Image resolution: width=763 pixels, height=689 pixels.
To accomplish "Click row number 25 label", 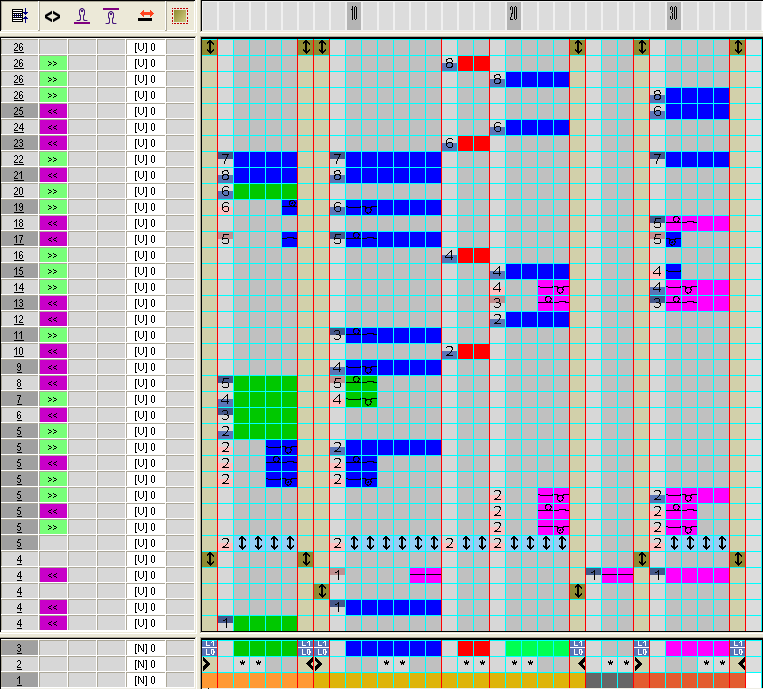I will (19, 111).
